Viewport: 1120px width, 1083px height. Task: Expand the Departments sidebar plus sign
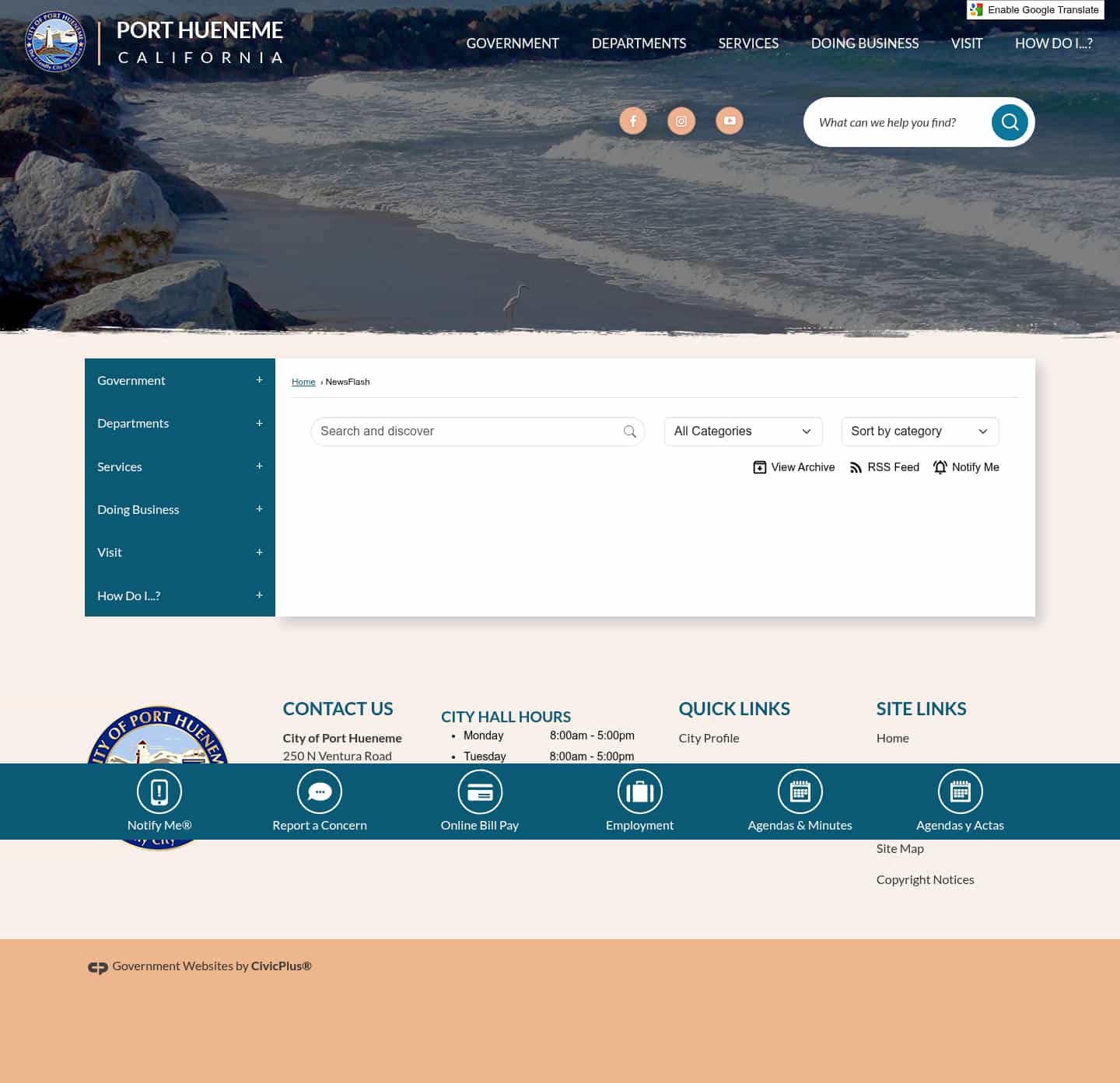coord(259,423)
